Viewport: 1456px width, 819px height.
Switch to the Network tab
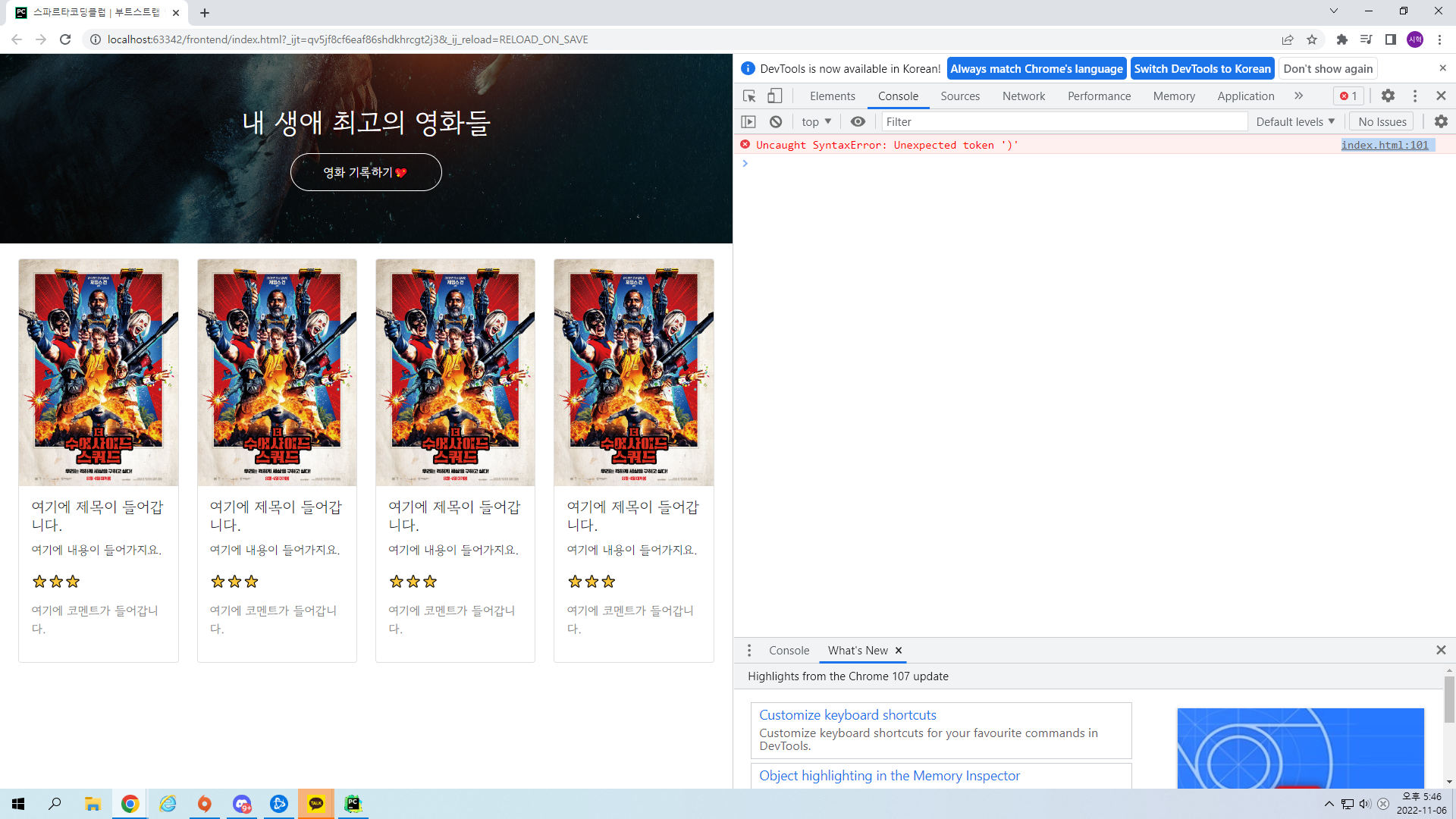click(1023, 96)
